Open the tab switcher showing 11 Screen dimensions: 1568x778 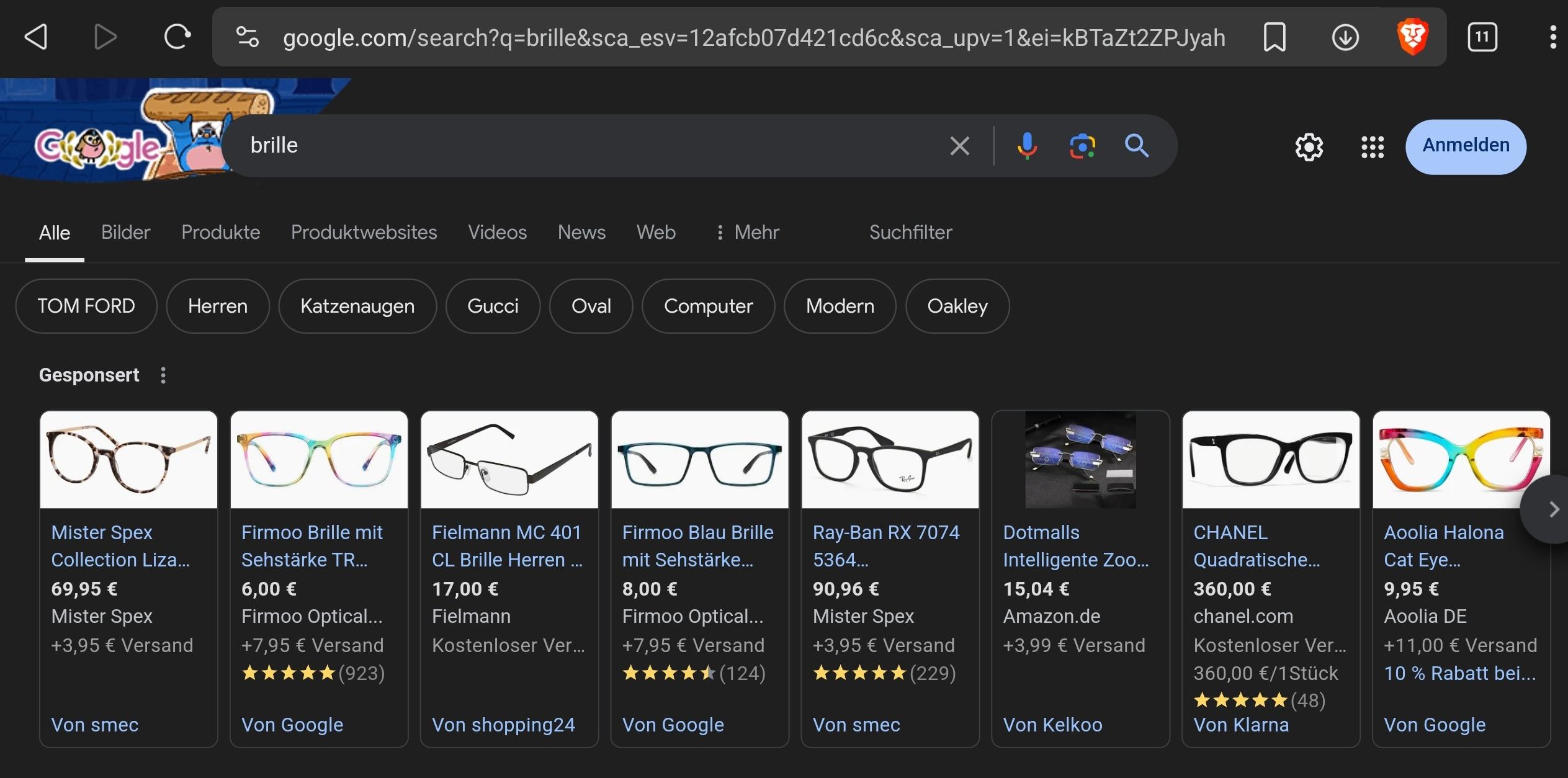1482,37
